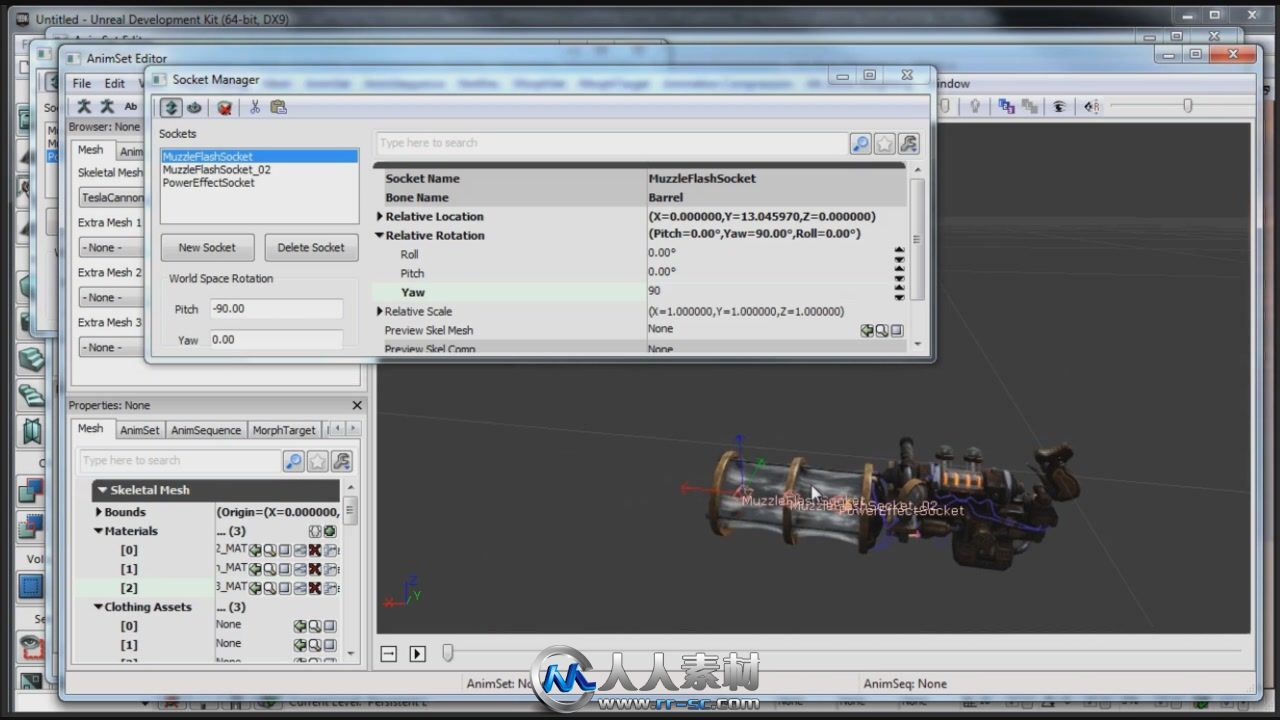
Task: Expand Bounds property
Action: tap(99, 512)
